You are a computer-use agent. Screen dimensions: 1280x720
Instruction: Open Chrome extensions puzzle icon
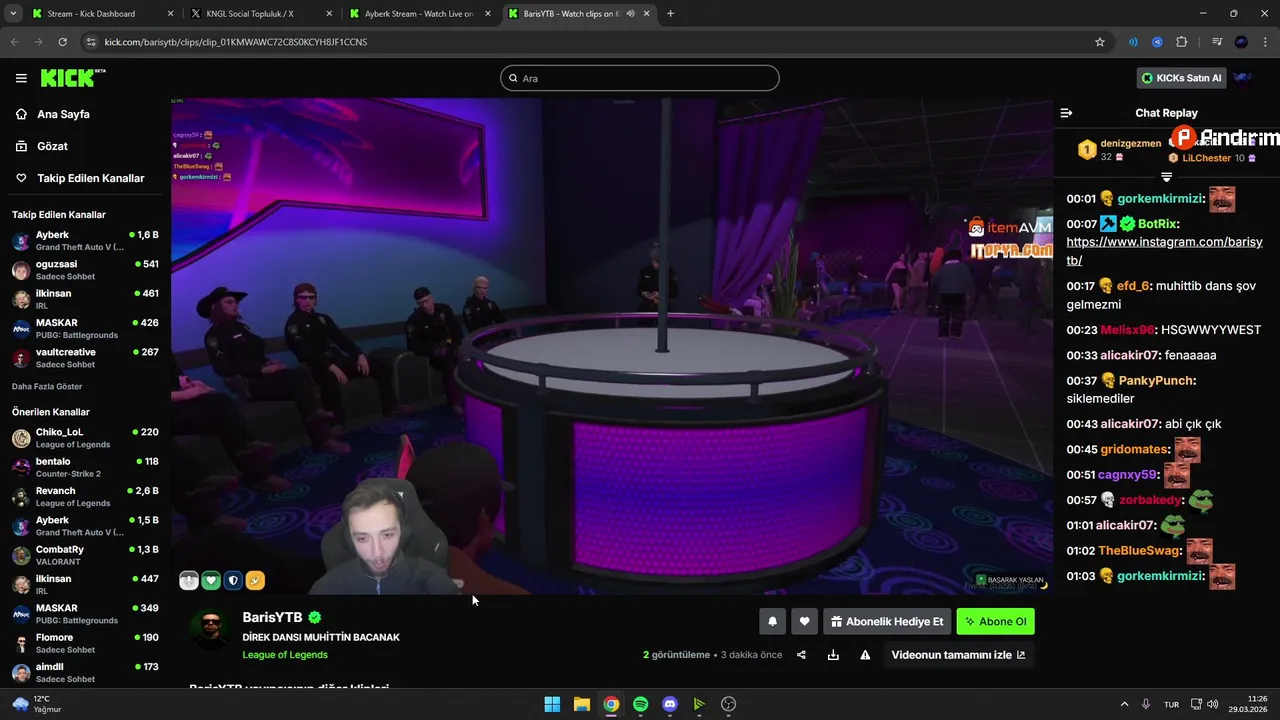coord(1182,42)
